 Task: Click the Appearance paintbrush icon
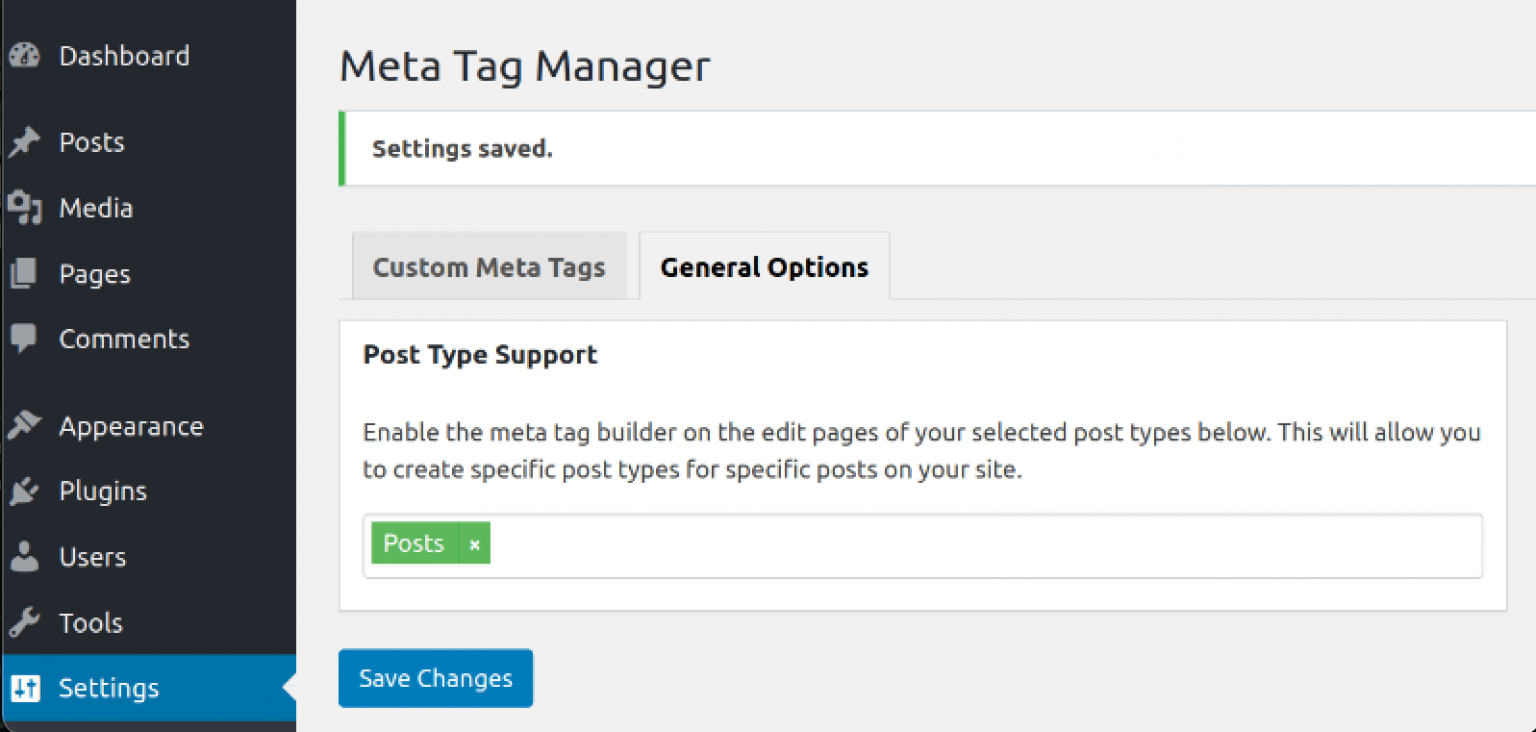(x=23, y=426)
